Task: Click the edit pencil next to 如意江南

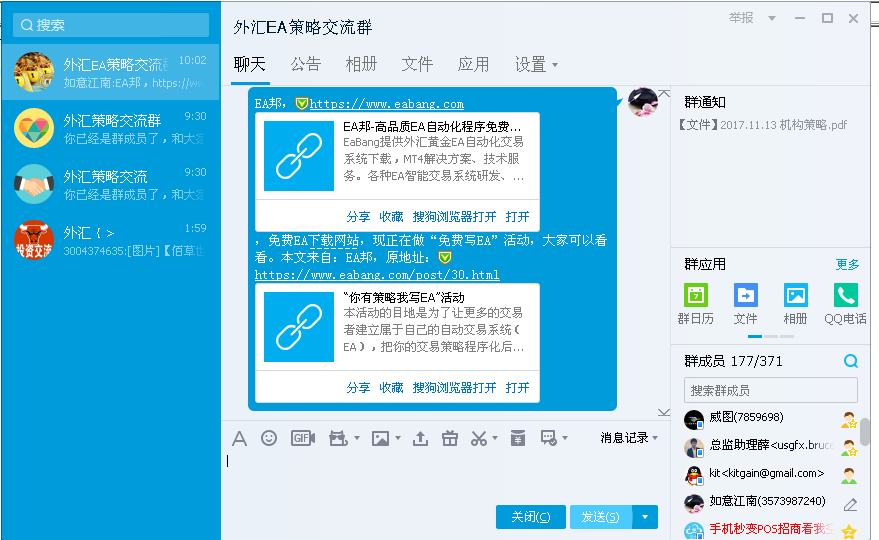Action: [850, 505]
